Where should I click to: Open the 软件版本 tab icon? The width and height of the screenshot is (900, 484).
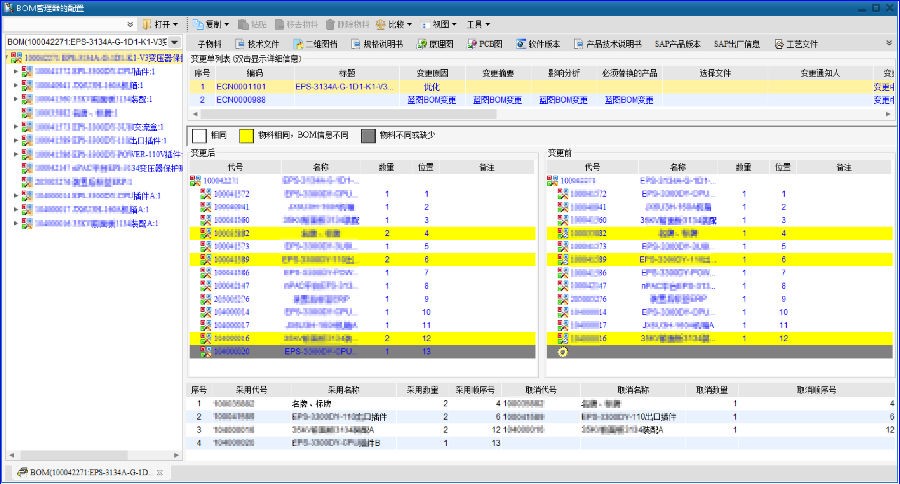pyautogui.click(x=521, y=44)
